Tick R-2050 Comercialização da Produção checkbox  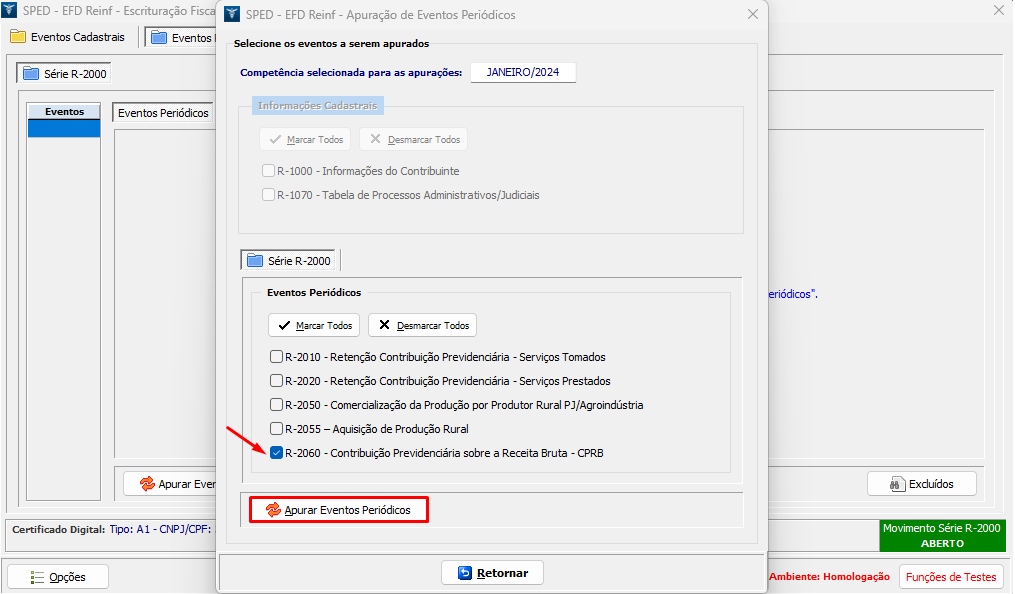click(x=276, y=405)
